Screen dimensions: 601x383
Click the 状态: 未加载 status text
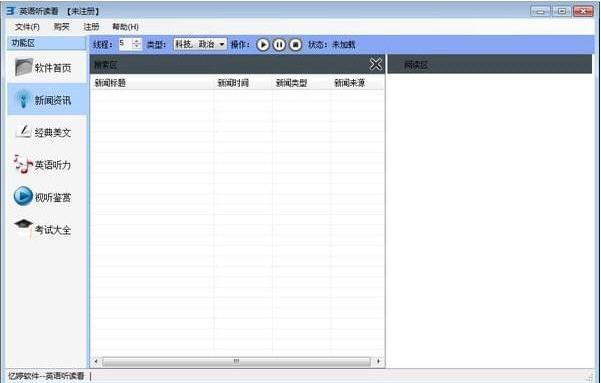(x=332, y=44)
